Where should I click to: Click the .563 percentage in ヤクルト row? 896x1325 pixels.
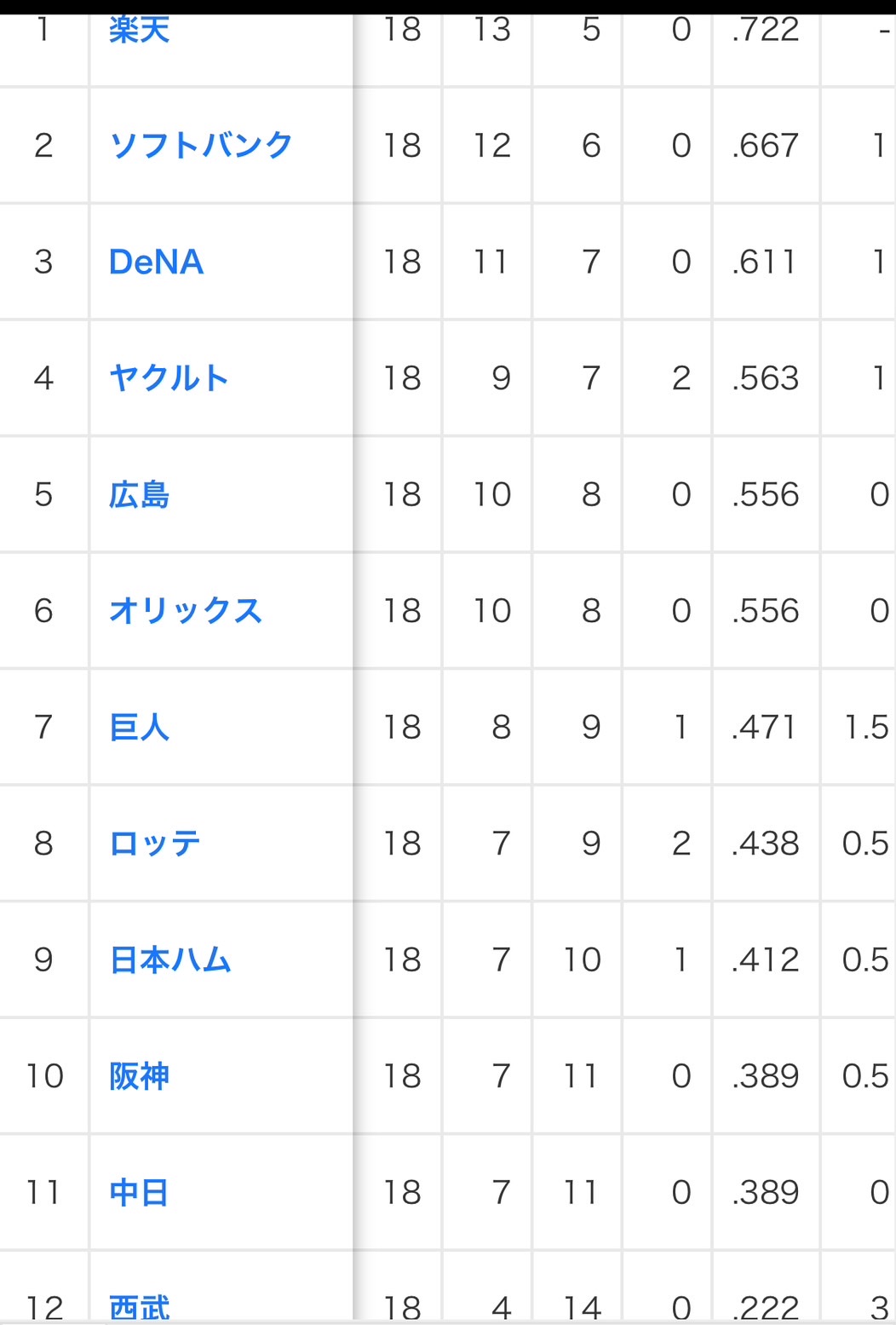(x=765, y=377)
